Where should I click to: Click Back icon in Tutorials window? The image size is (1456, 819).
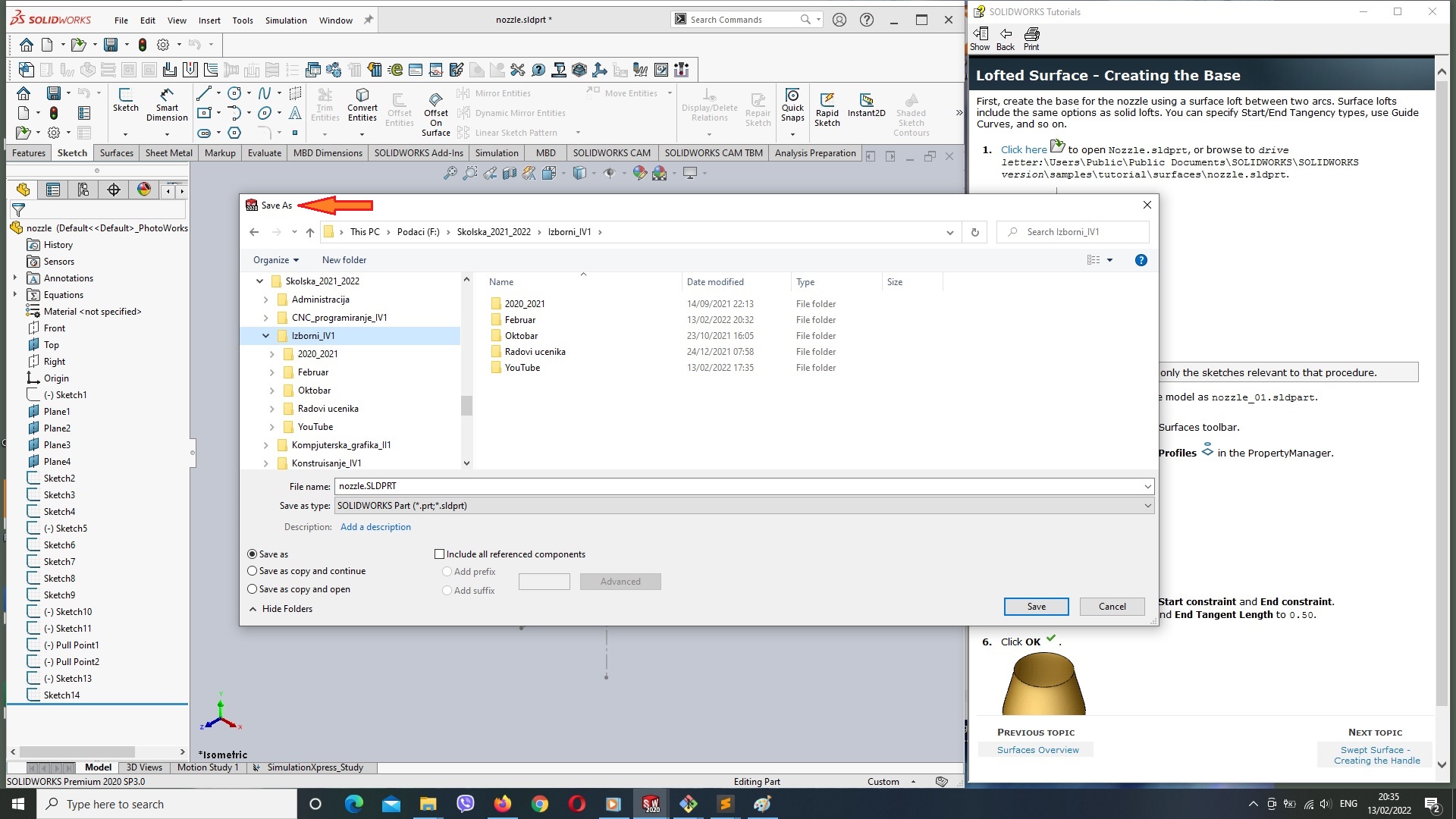(1006, 39)
